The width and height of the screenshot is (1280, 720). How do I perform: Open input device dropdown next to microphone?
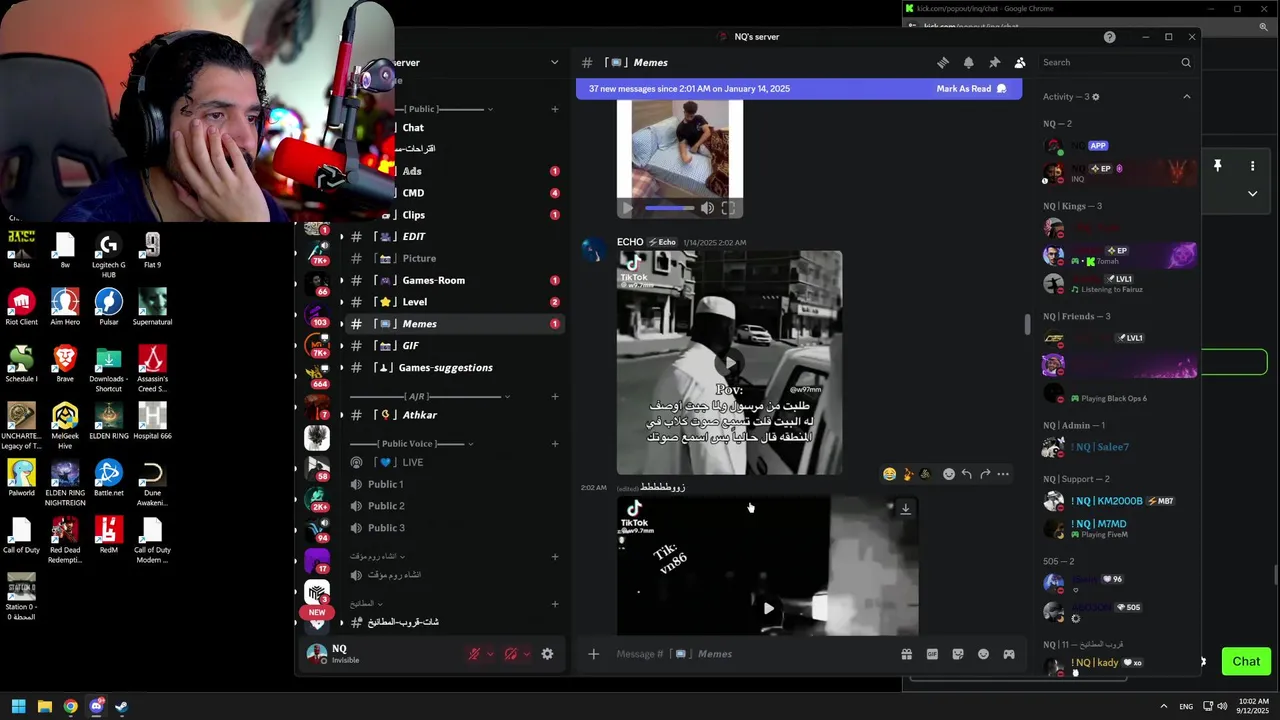pyautogui.click(x=490, y=654)
